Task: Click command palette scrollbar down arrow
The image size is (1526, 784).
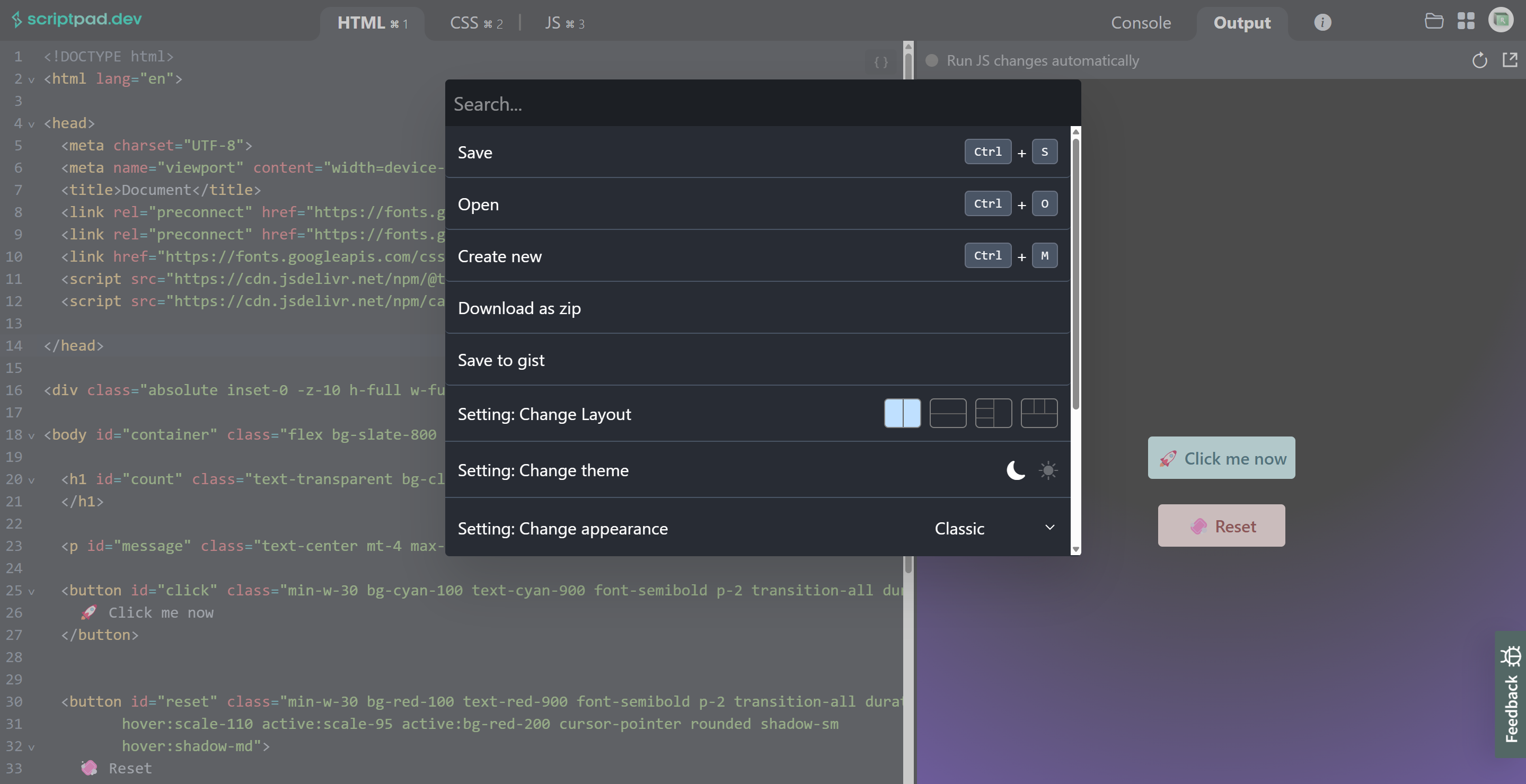Action: coord(1076,549)
